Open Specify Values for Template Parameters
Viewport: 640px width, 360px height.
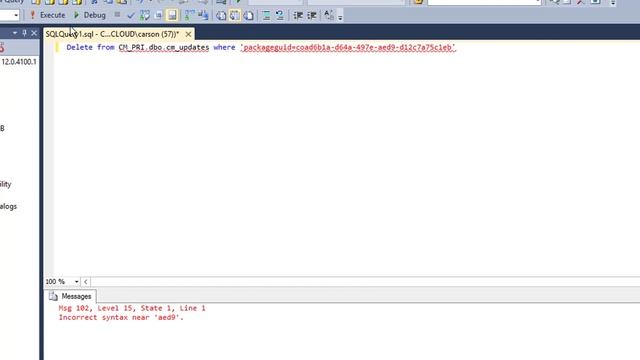(329, 15)
